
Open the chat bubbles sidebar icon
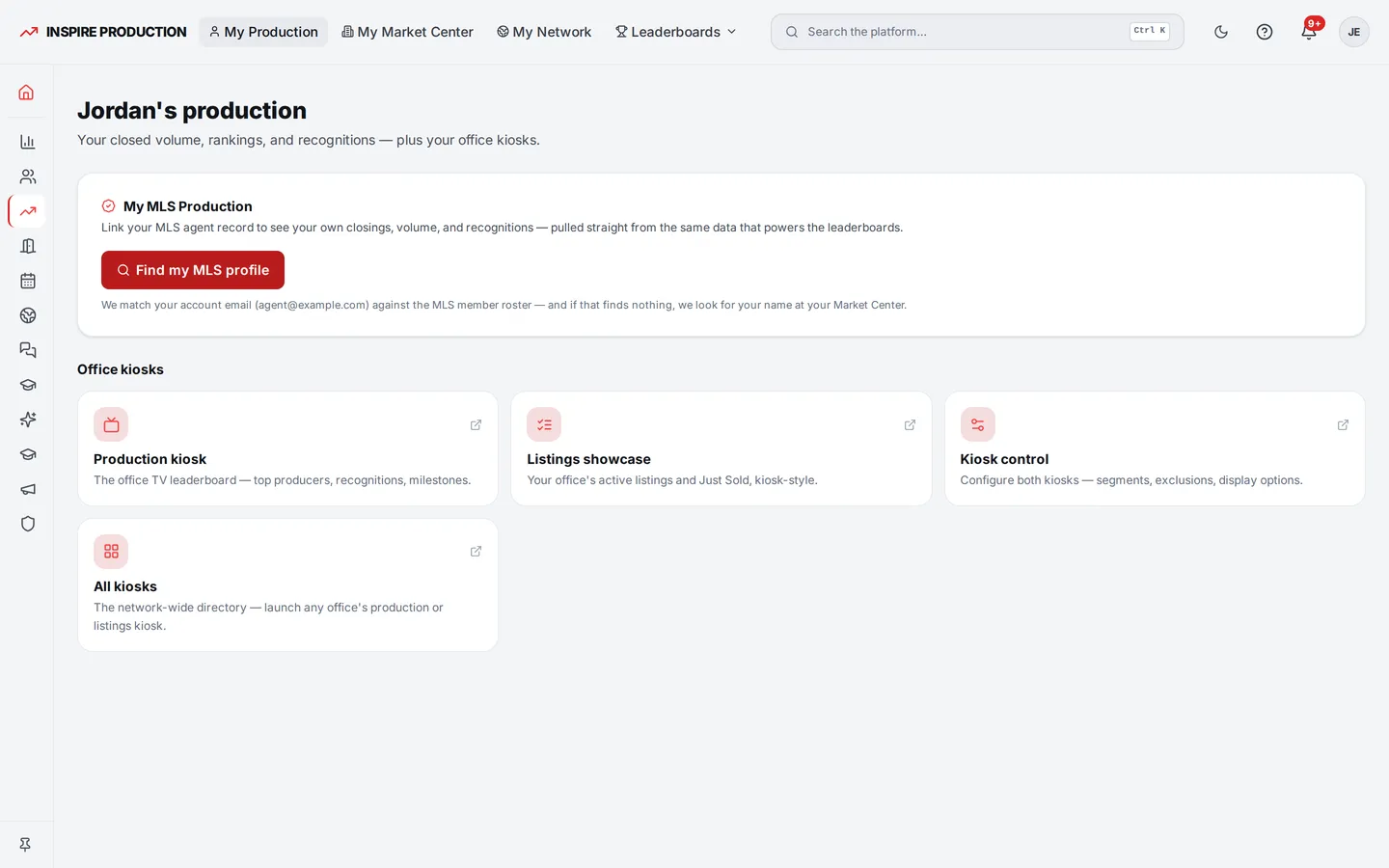click(27, 350)
